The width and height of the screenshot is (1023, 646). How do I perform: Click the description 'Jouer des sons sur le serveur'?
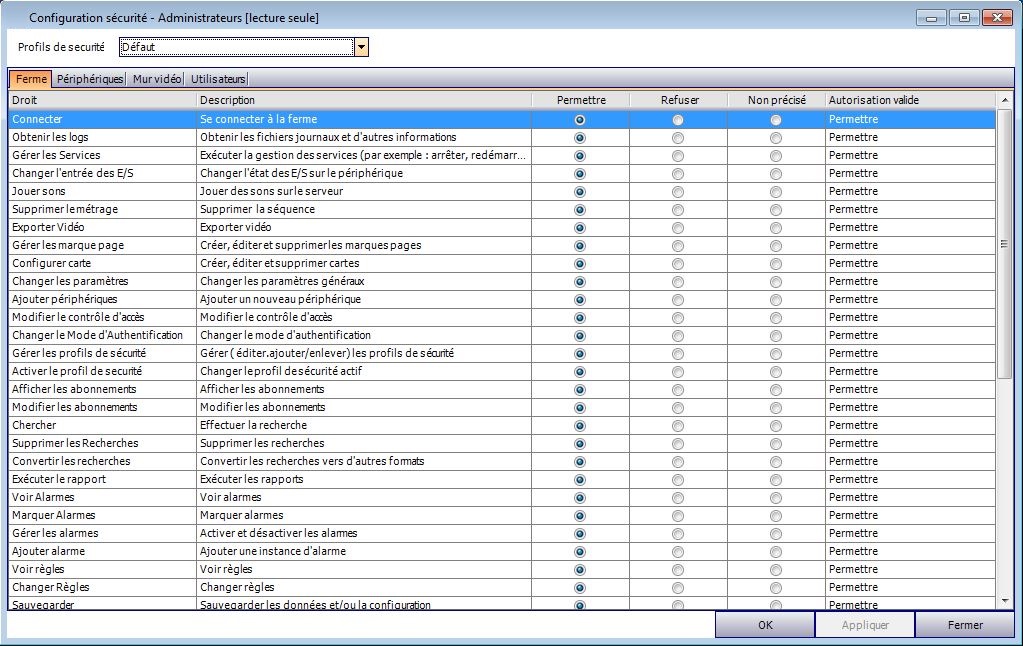pyautogui.click(x=271, y=191)
